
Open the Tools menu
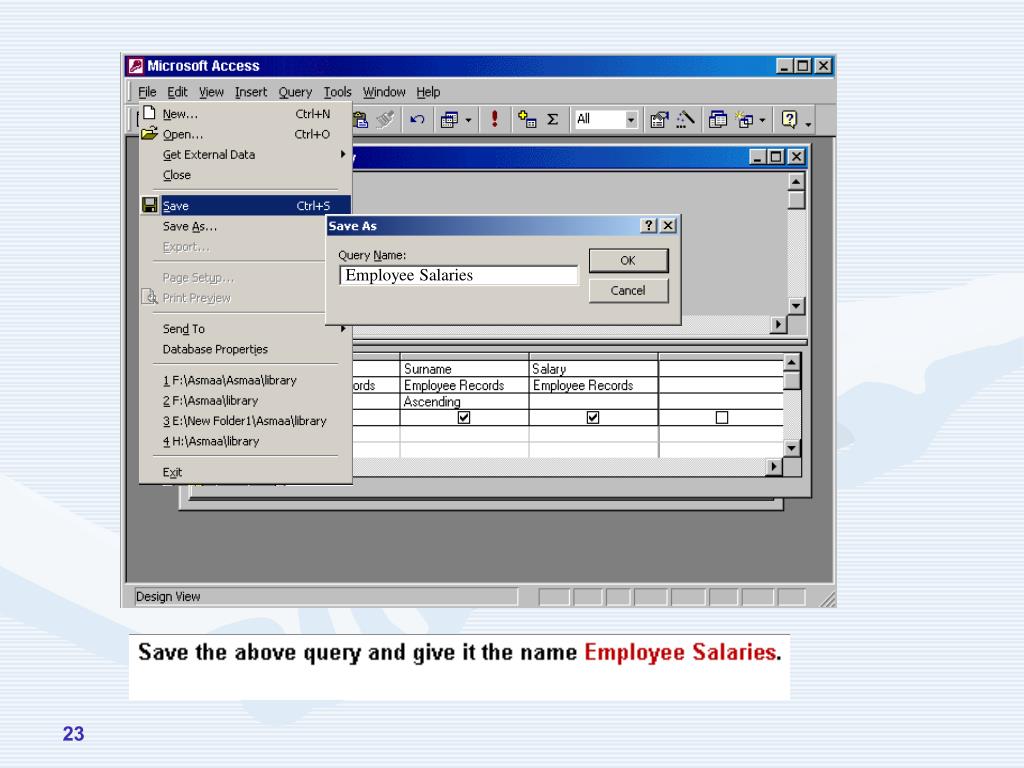click(338, 92)
